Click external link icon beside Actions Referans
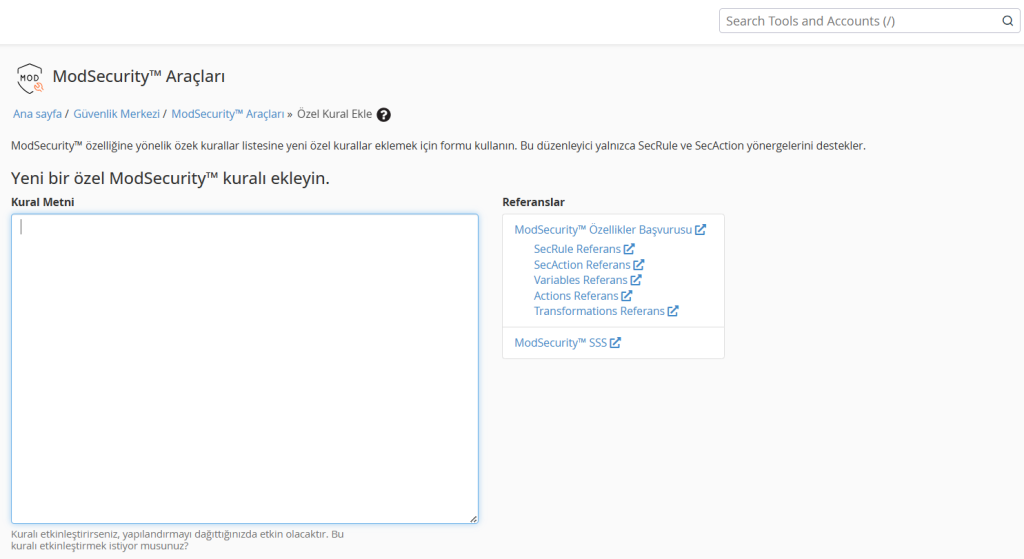 627,295
